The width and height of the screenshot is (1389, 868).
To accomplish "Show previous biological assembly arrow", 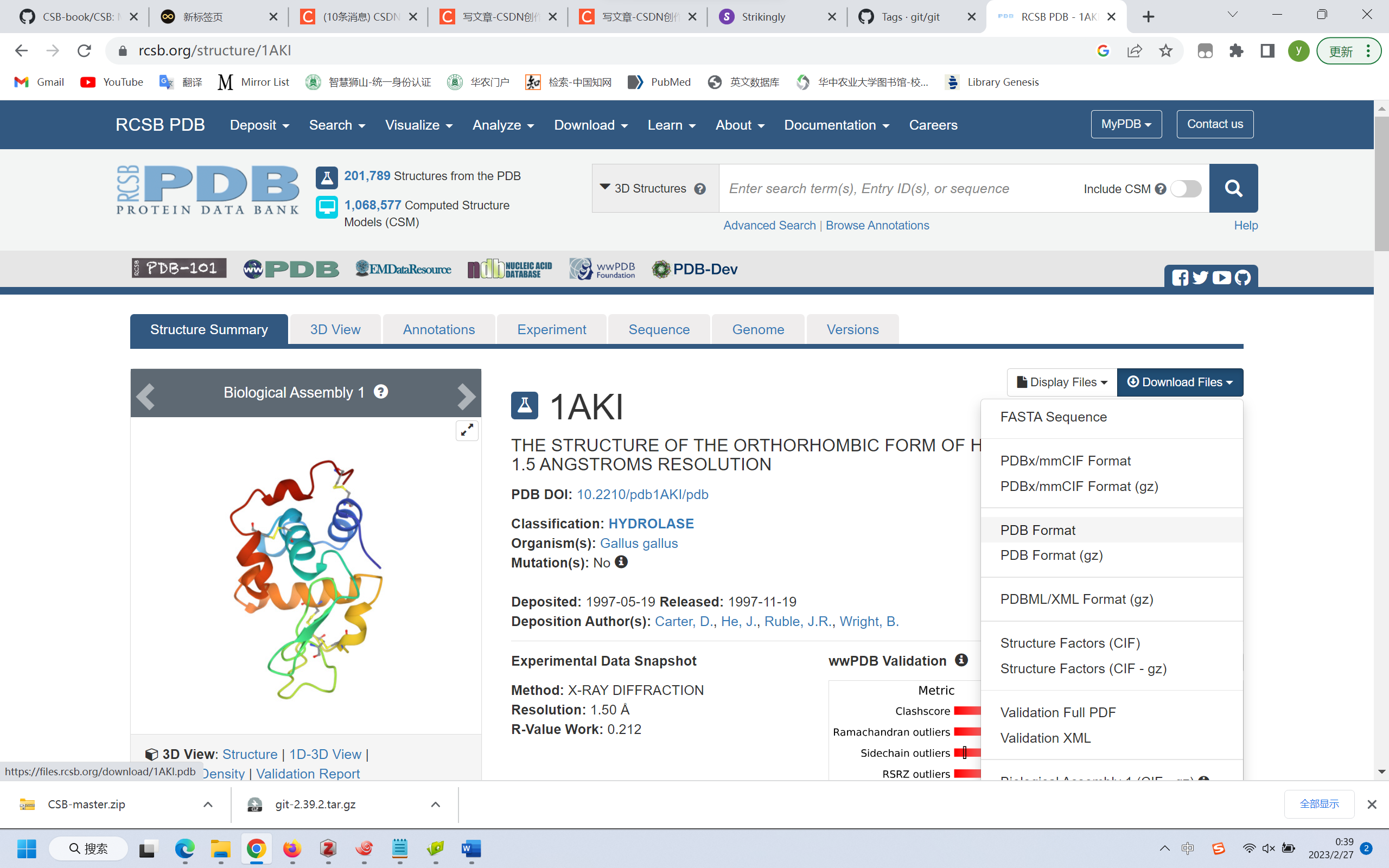I will pos(146,395).
